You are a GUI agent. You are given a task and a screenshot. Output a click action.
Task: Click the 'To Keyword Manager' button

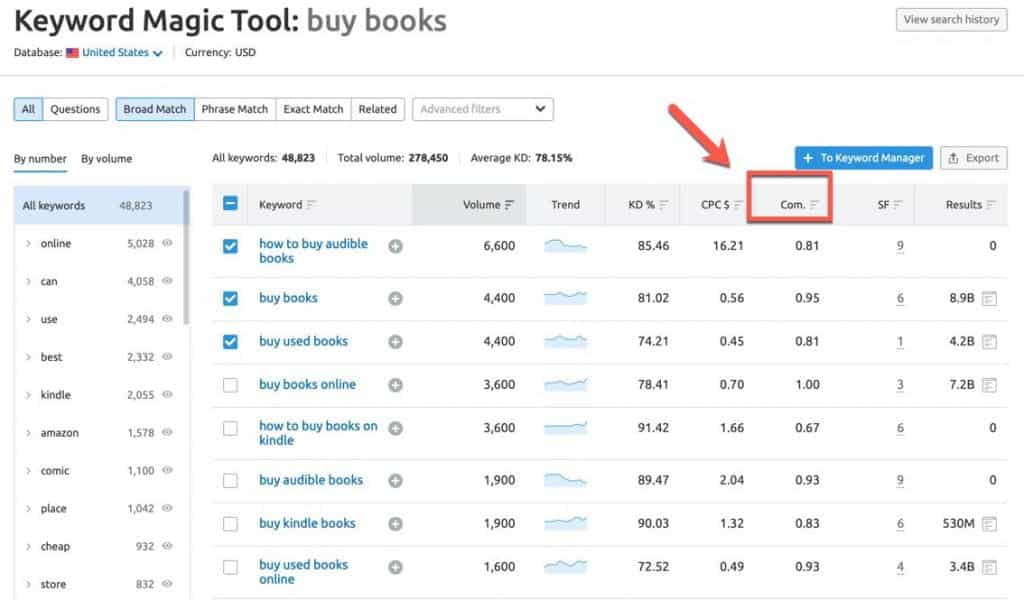point(864,158)
